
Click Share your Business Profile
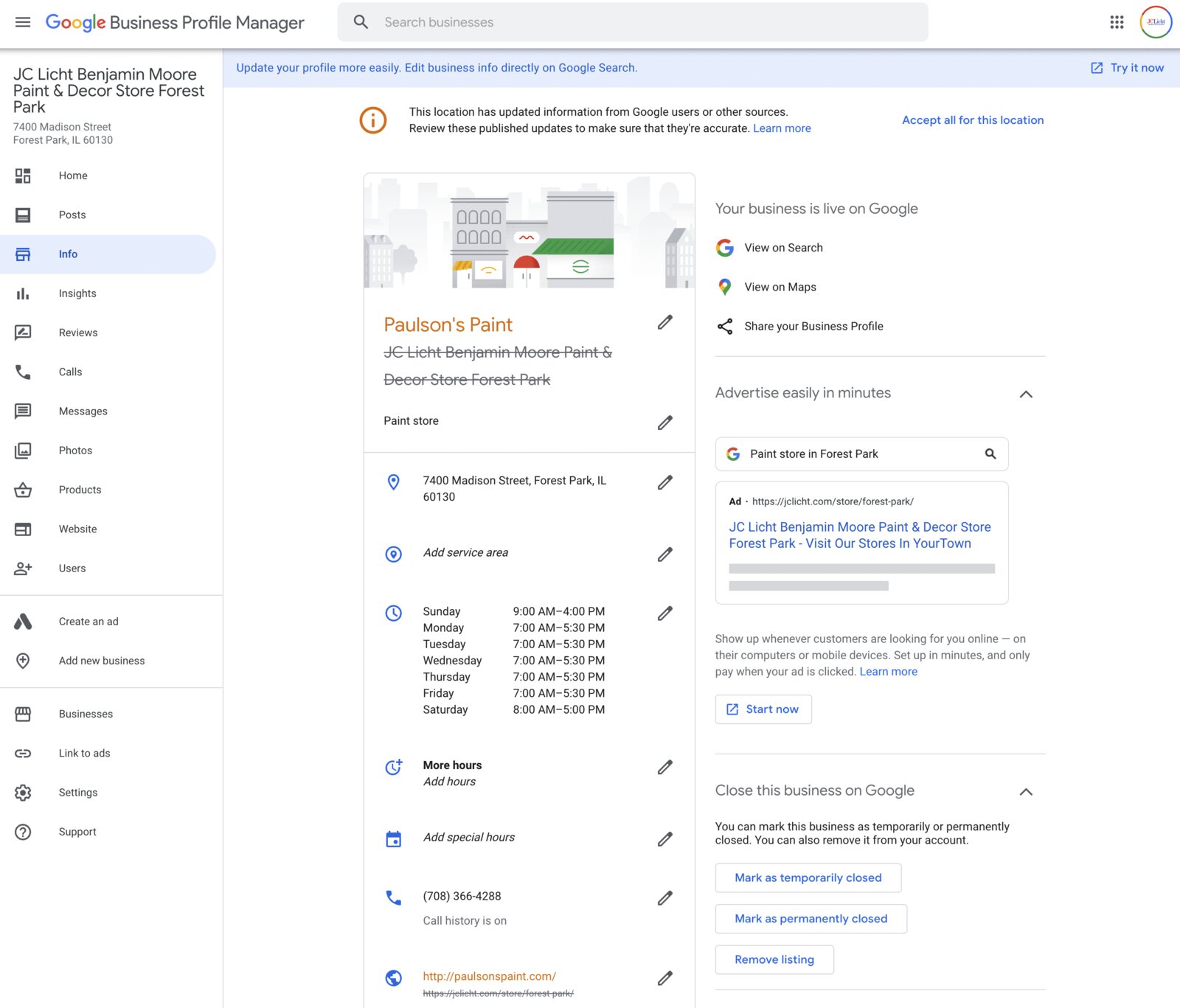pos(813,327)
